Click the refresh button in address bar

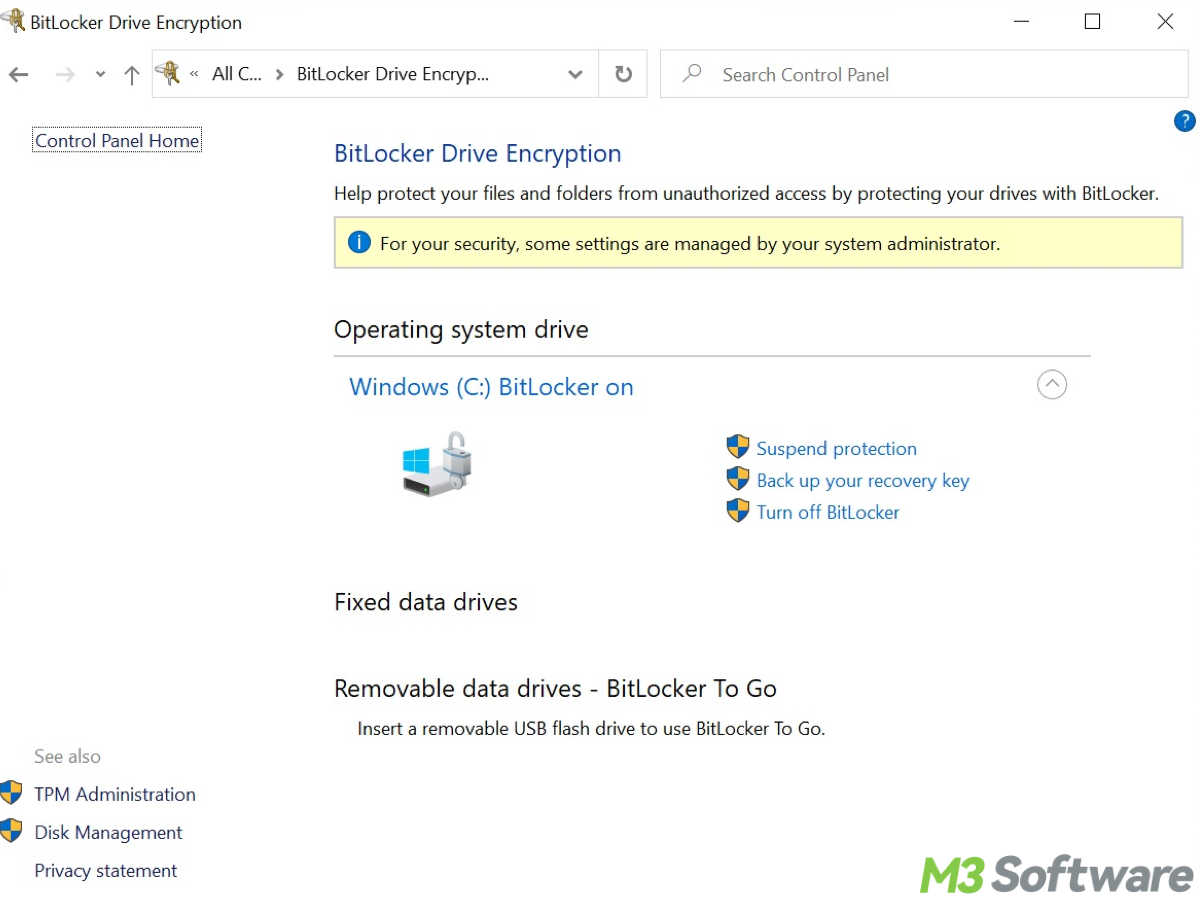coord(623,74)
